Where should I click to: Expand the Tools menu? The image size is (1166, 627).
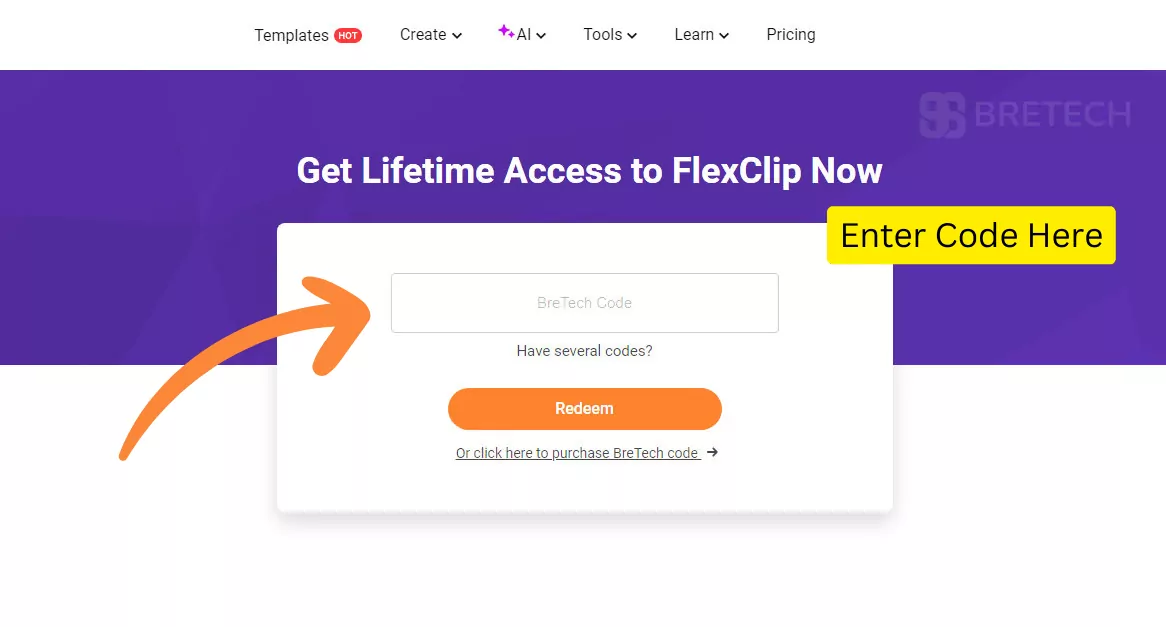pos(603,34)
